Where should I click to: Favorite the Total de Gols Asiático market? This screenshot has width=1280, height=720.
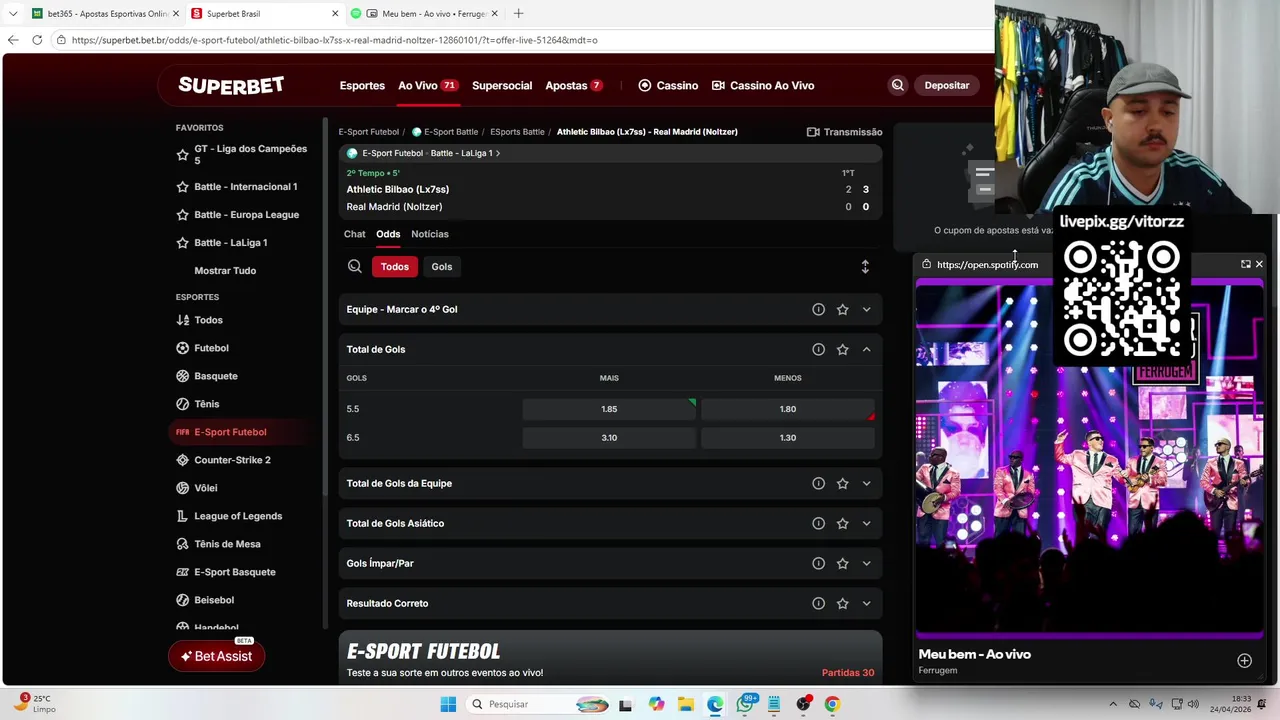[x=842, y=523]
